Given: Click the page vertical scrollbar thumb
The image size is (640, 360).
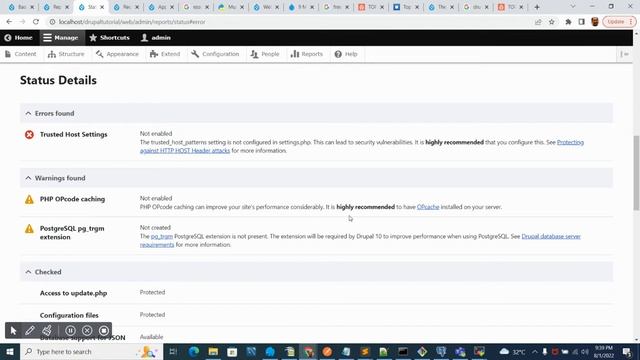Looking at the screenshot, I should (x=636, y=173).
